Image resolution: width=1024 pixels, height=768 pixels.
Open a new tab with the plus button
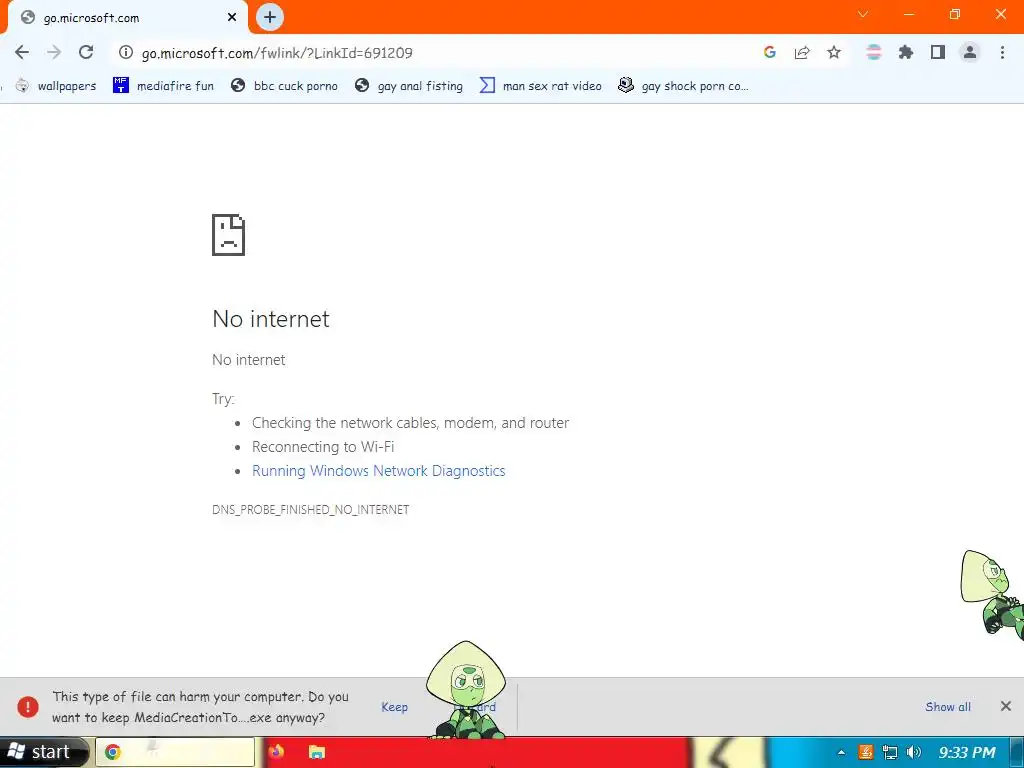pyautogui.click(x=270, y=17)
